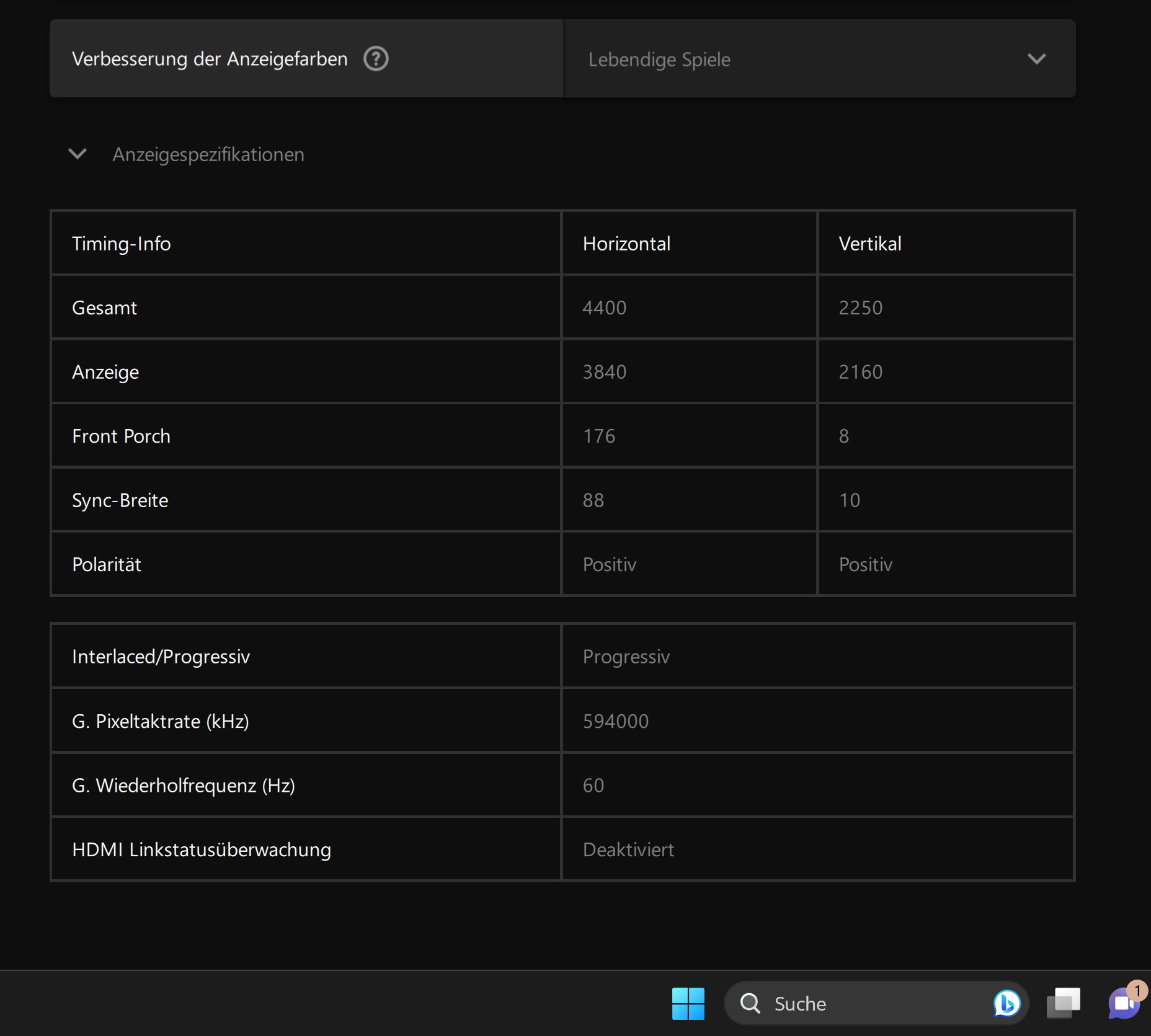Click the HDMI Linkstatusüberwachung label
This screenshot has width=1151, height=1036.
(202, 849)
